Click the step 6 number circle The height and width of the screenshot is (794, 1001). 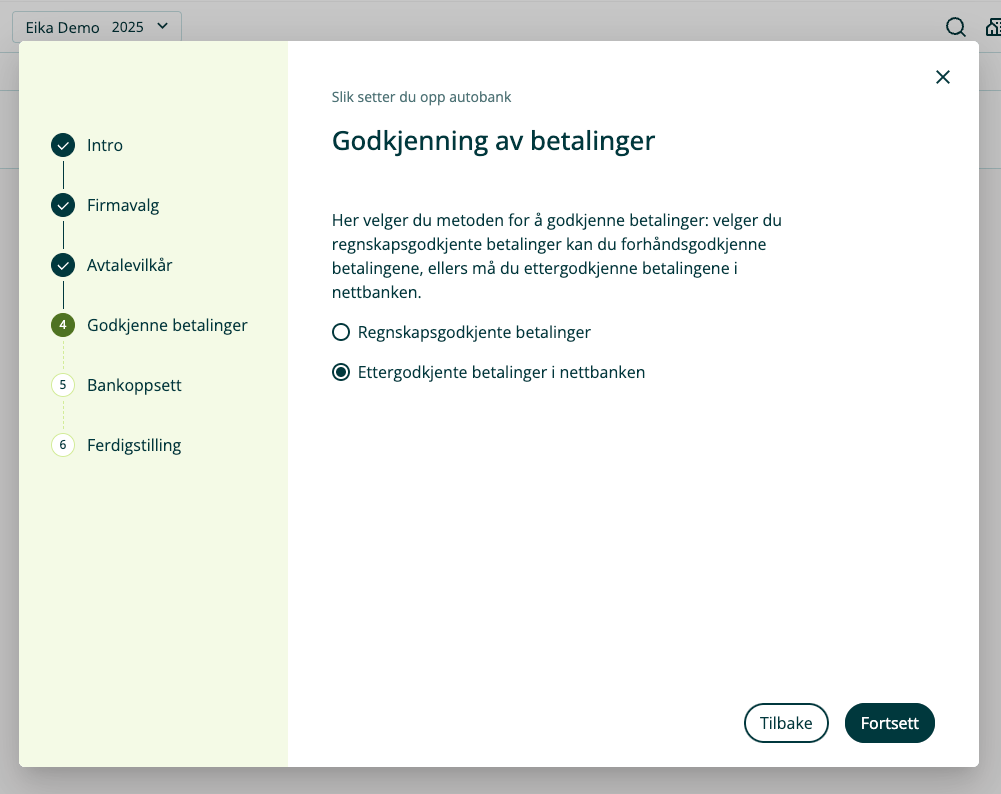pyautogui.click(x=63, y=445)
